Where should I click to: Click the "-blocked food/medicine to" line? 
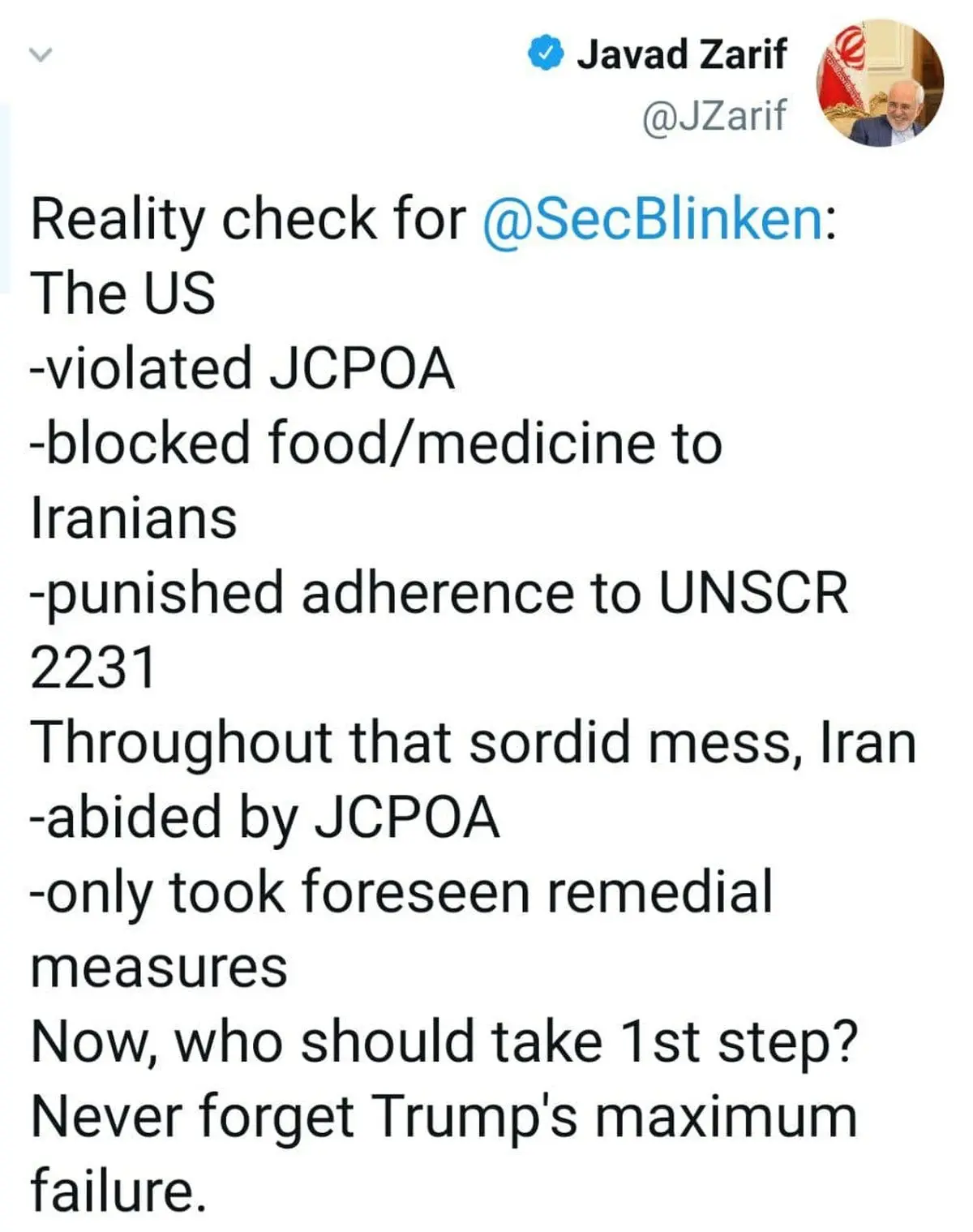[375, 444]
